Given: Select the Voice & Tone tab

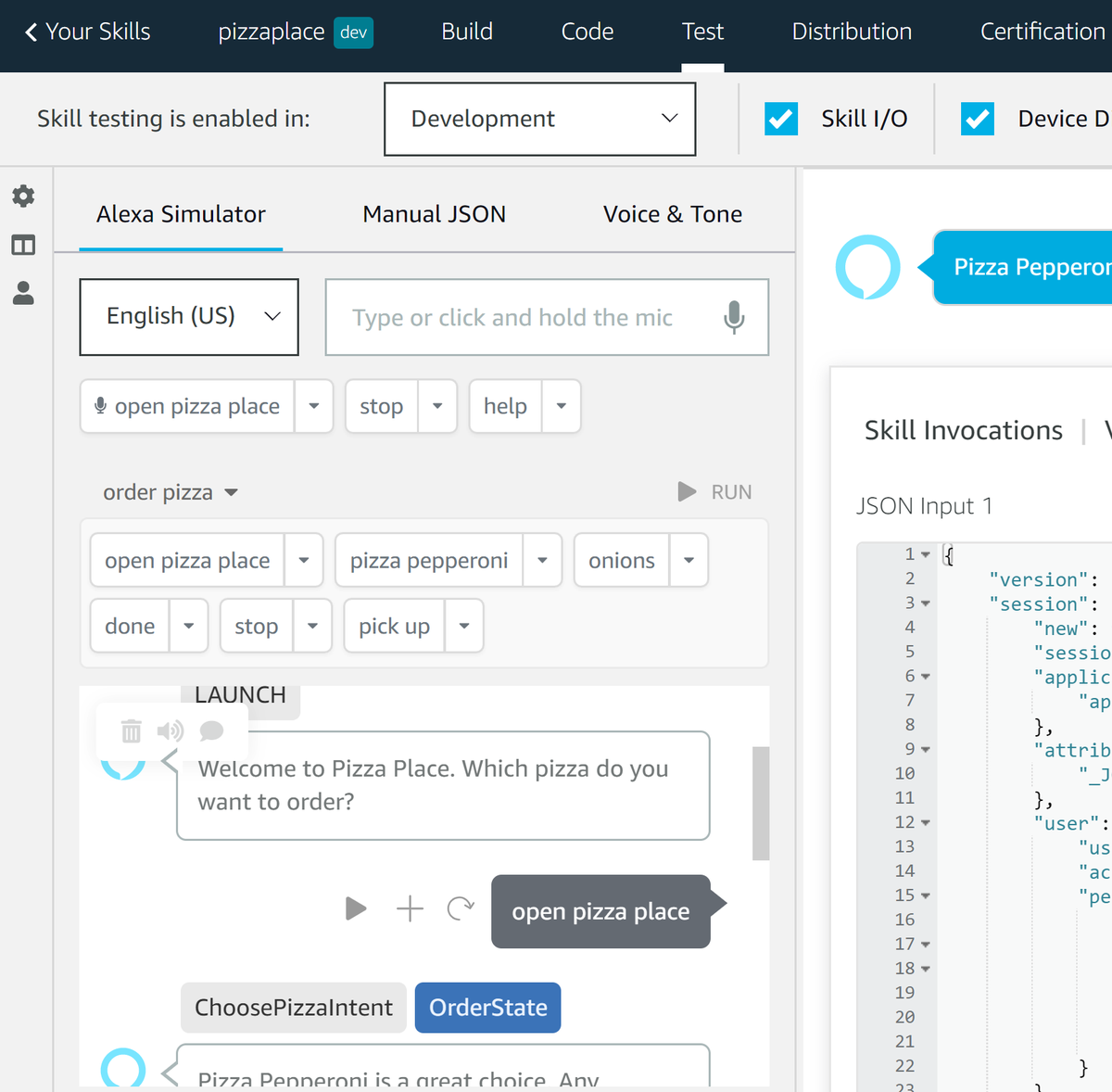Looking at the screenshot, I should [673, 214].
